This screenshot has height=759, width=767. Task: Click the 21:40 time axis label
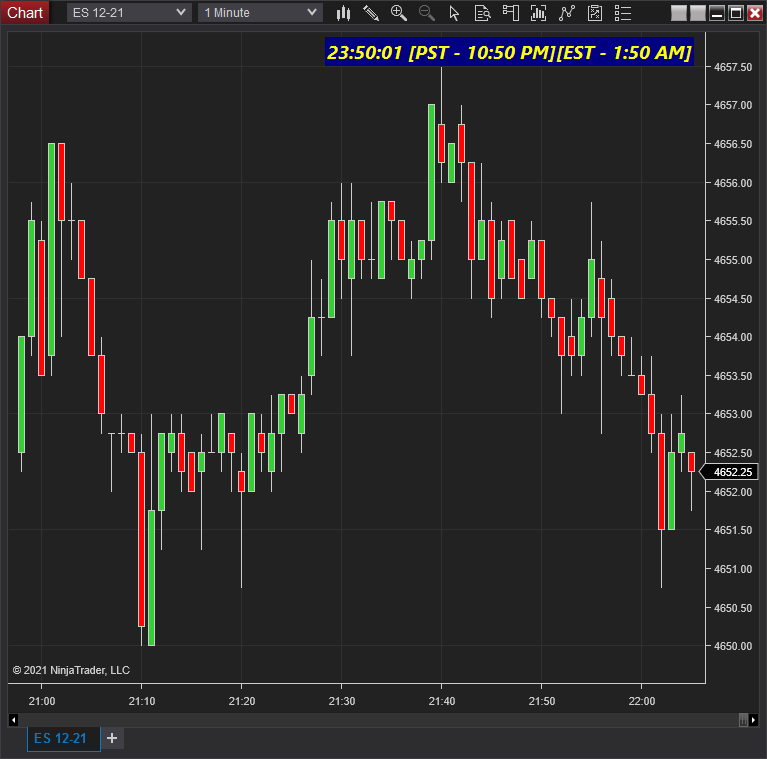(x=442, y=701)
